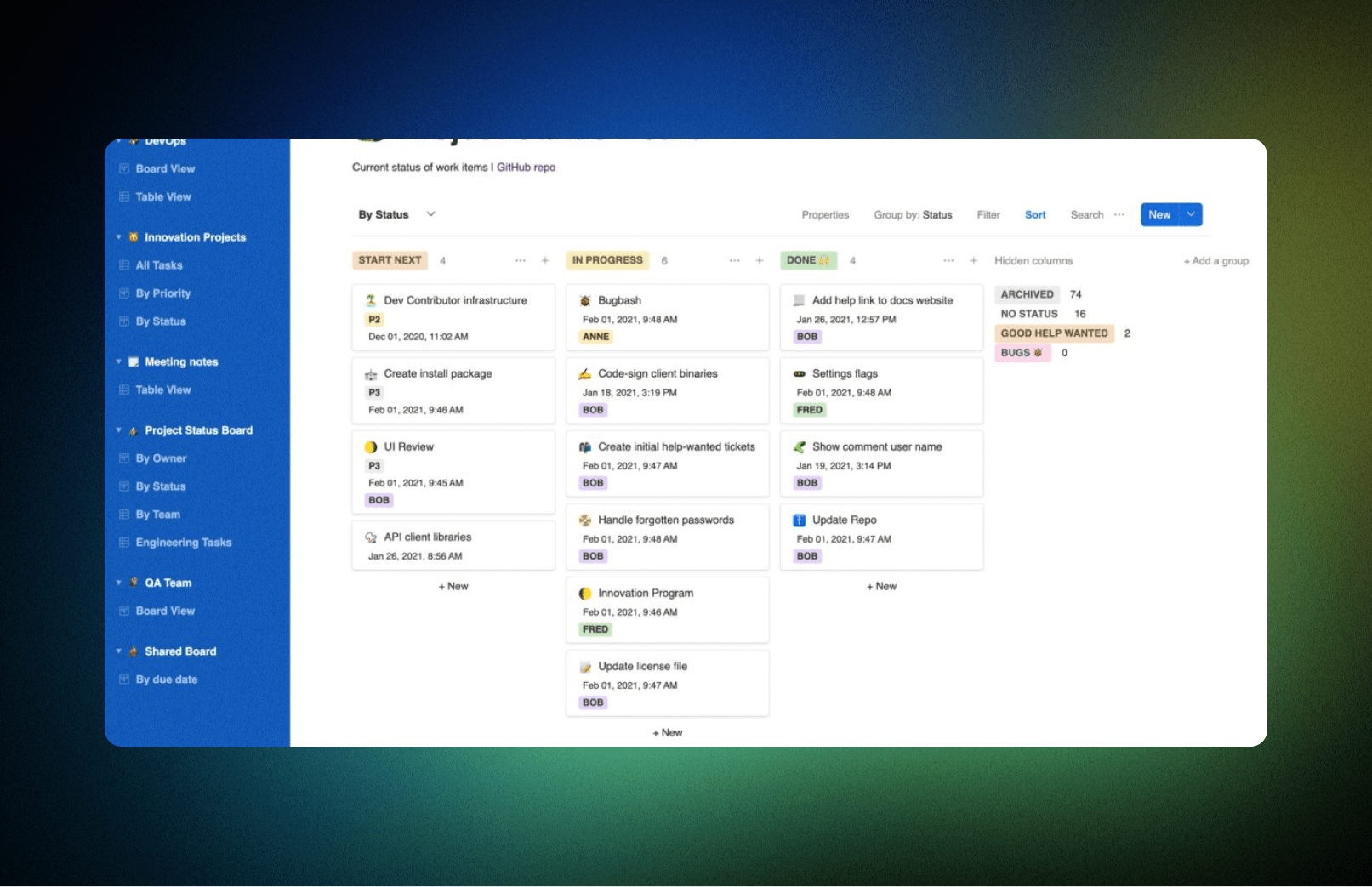Collapse the QA Team sidebar group
This screenshot has width=1372, height=887.
coord(118,583)
